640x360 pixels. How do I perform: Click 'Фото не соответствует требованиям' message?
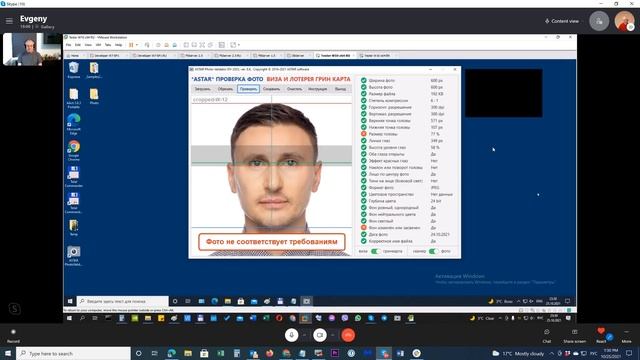[272, 242]
